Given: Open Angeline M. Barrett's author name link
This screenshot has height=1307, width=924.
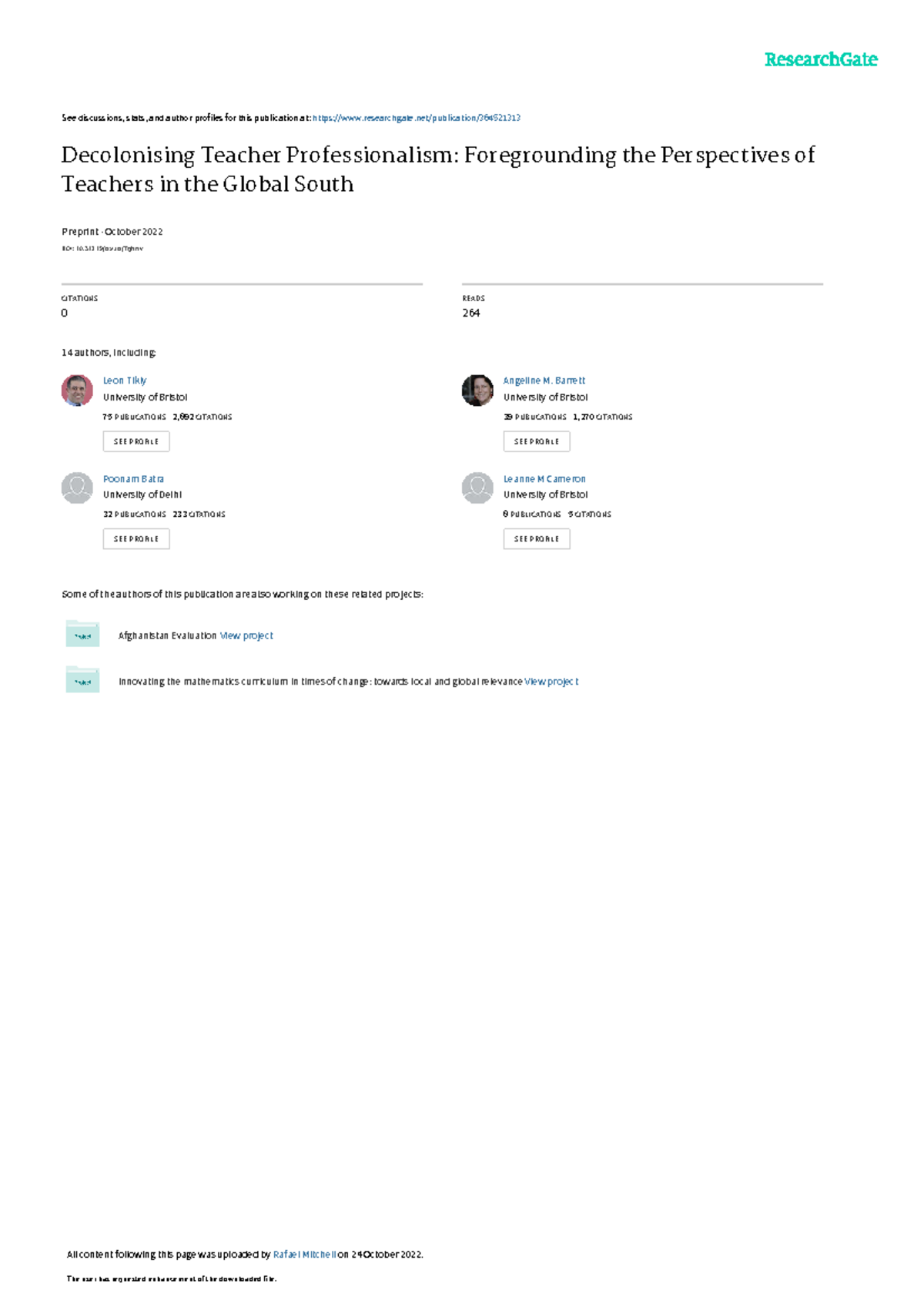Looking at the screenshot, I should click(x=544, y=380).
